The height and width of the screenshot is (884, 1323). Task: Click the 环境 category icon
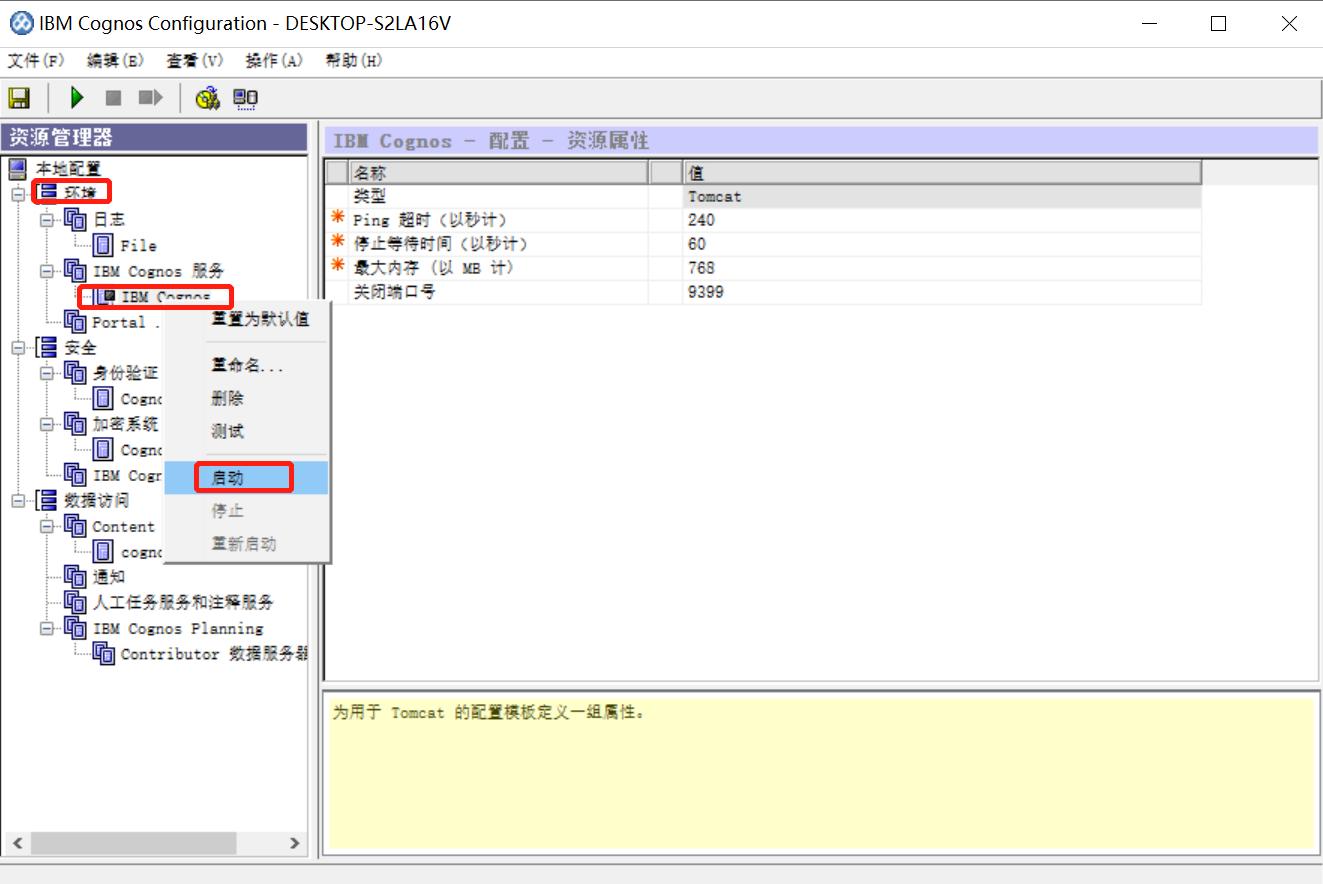(x=47, y=192)
